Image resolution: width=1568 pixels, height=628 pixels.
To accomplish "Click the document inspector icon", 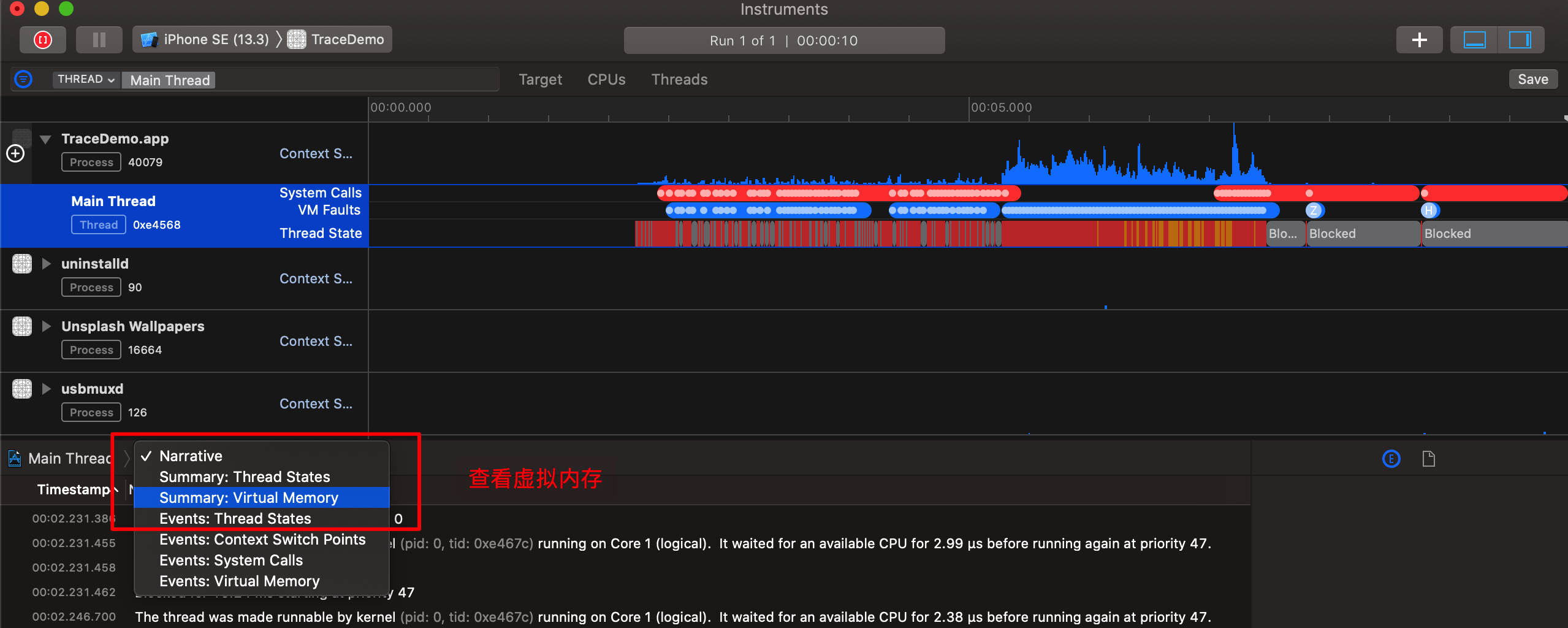I will pos(1428,458).
